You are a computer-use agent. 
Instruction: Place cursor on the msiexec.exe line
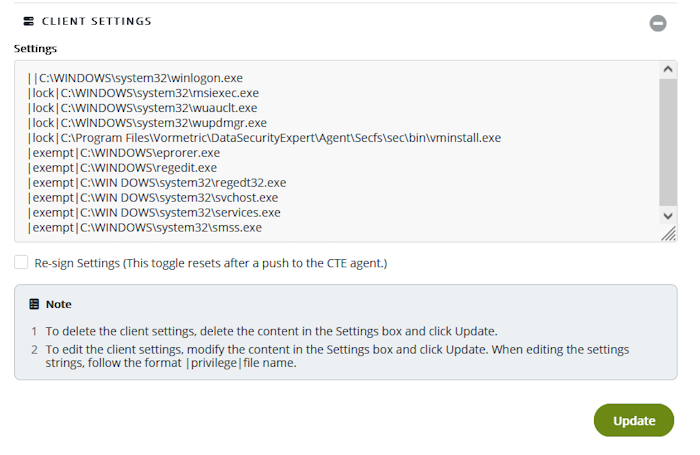[x=145, y=93]
